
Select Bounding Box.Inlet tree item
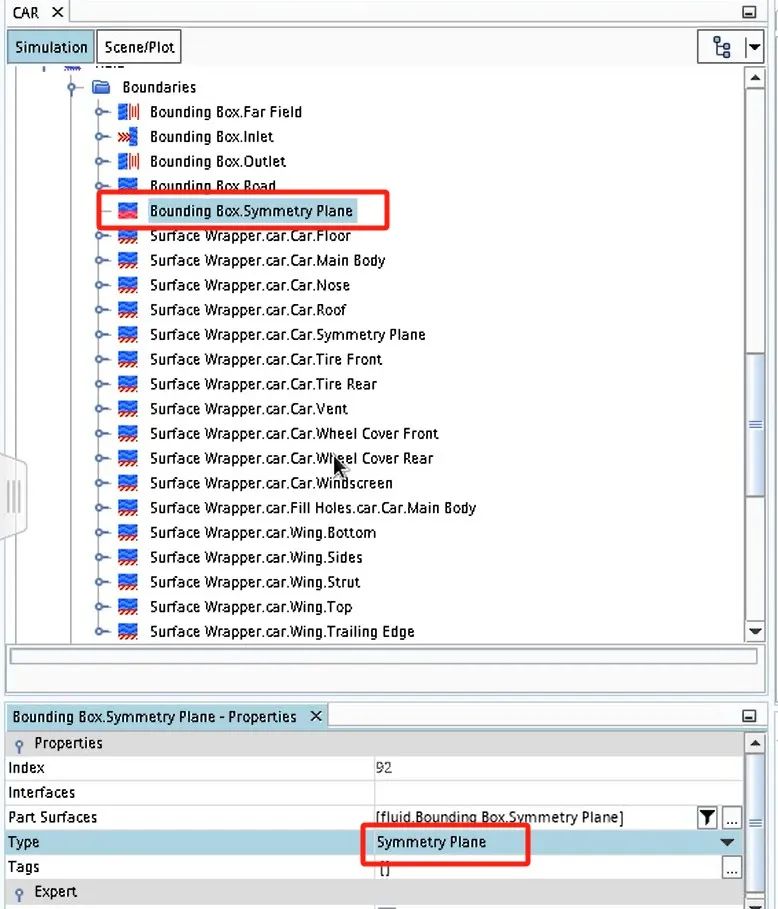coord(212,137)
